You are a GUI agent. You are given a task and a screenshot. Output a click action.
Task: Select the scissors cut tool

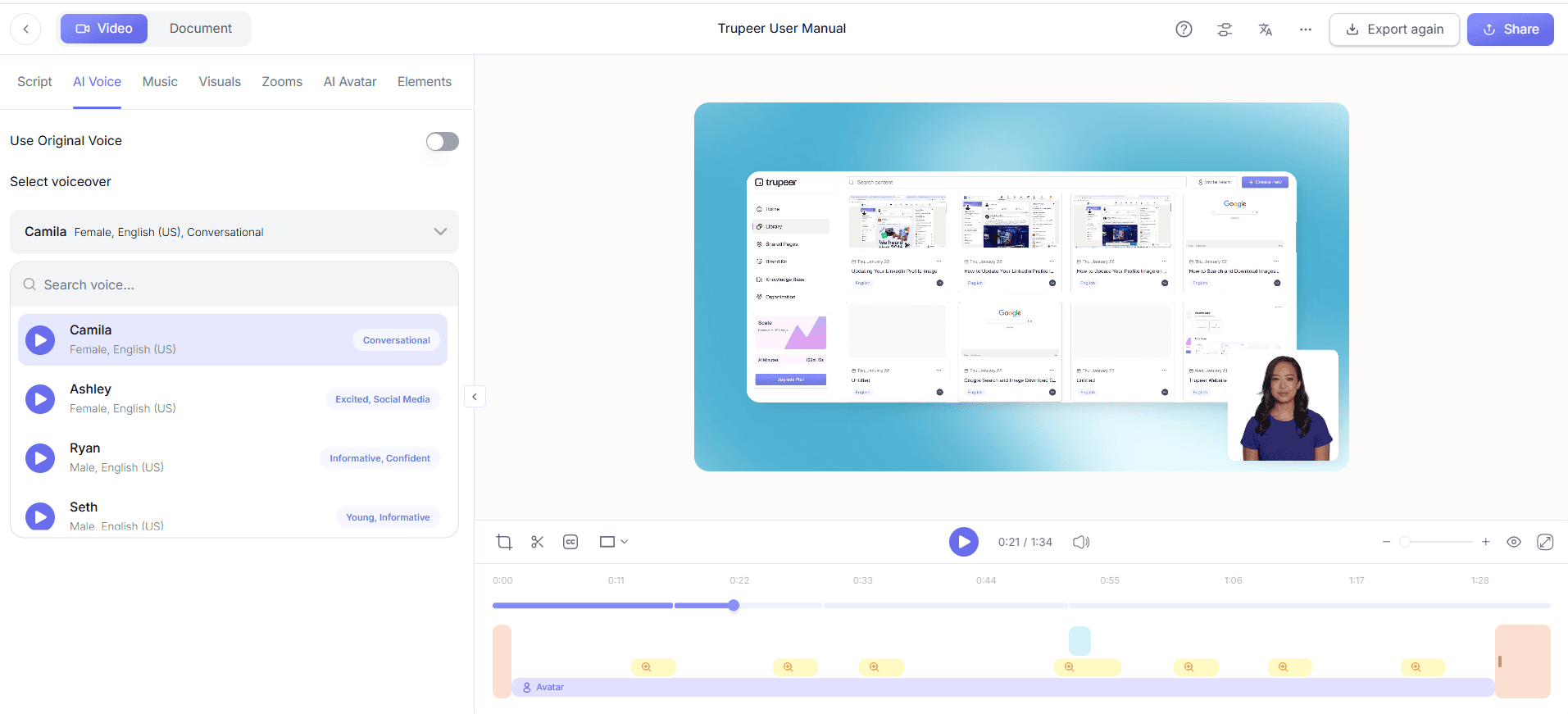(x=538, y=542)
